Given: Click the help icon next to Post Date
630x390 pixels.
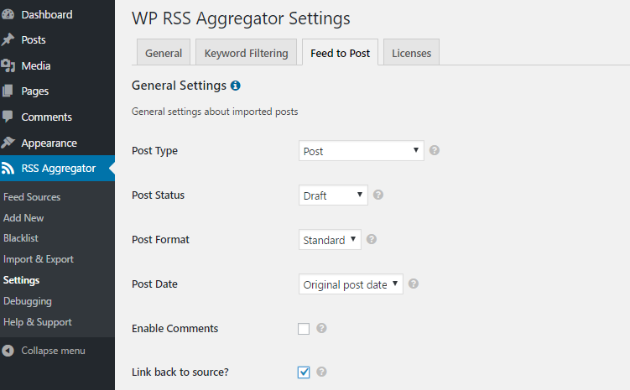Looking at the screenshot, I should [x=413, y=284].
